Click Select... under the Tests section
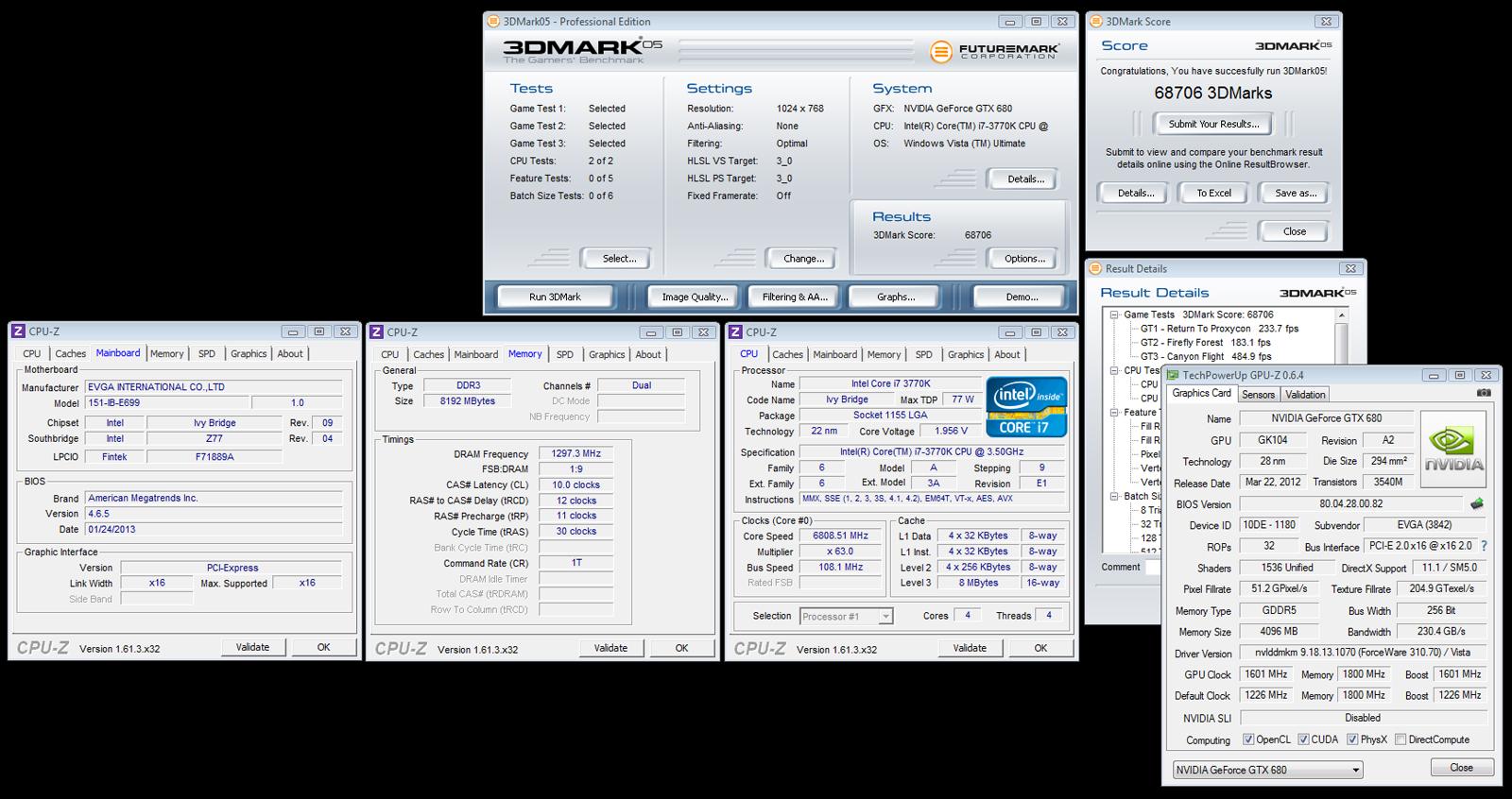 (619, 259)
